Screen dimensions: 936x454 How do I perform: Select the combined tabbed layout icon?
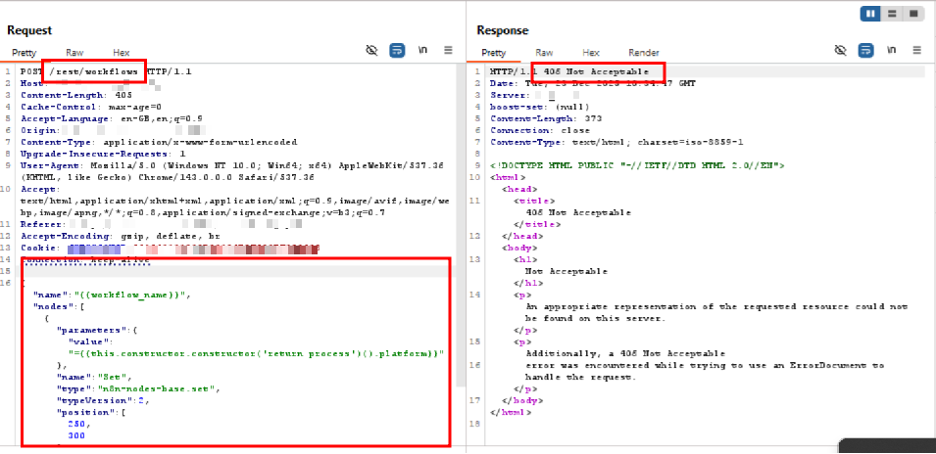click(913, 13)
